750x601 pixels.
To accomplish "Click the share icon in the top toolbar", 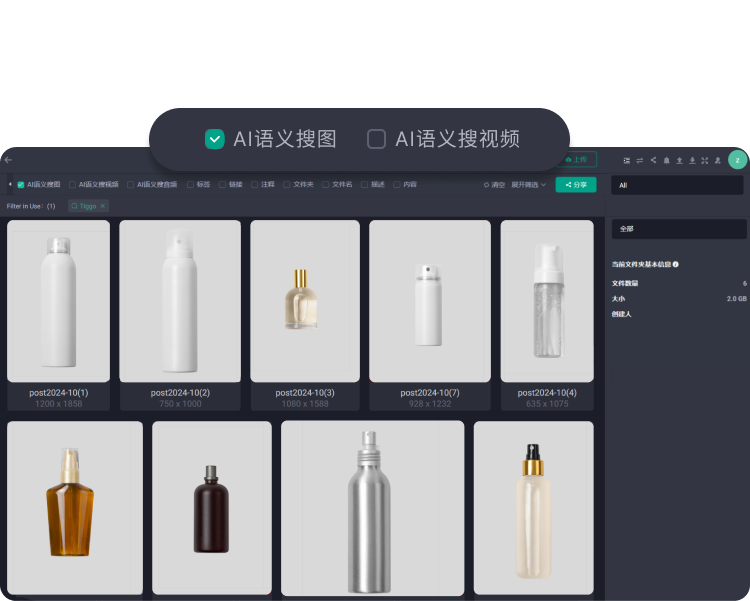I will pos(653,160).
